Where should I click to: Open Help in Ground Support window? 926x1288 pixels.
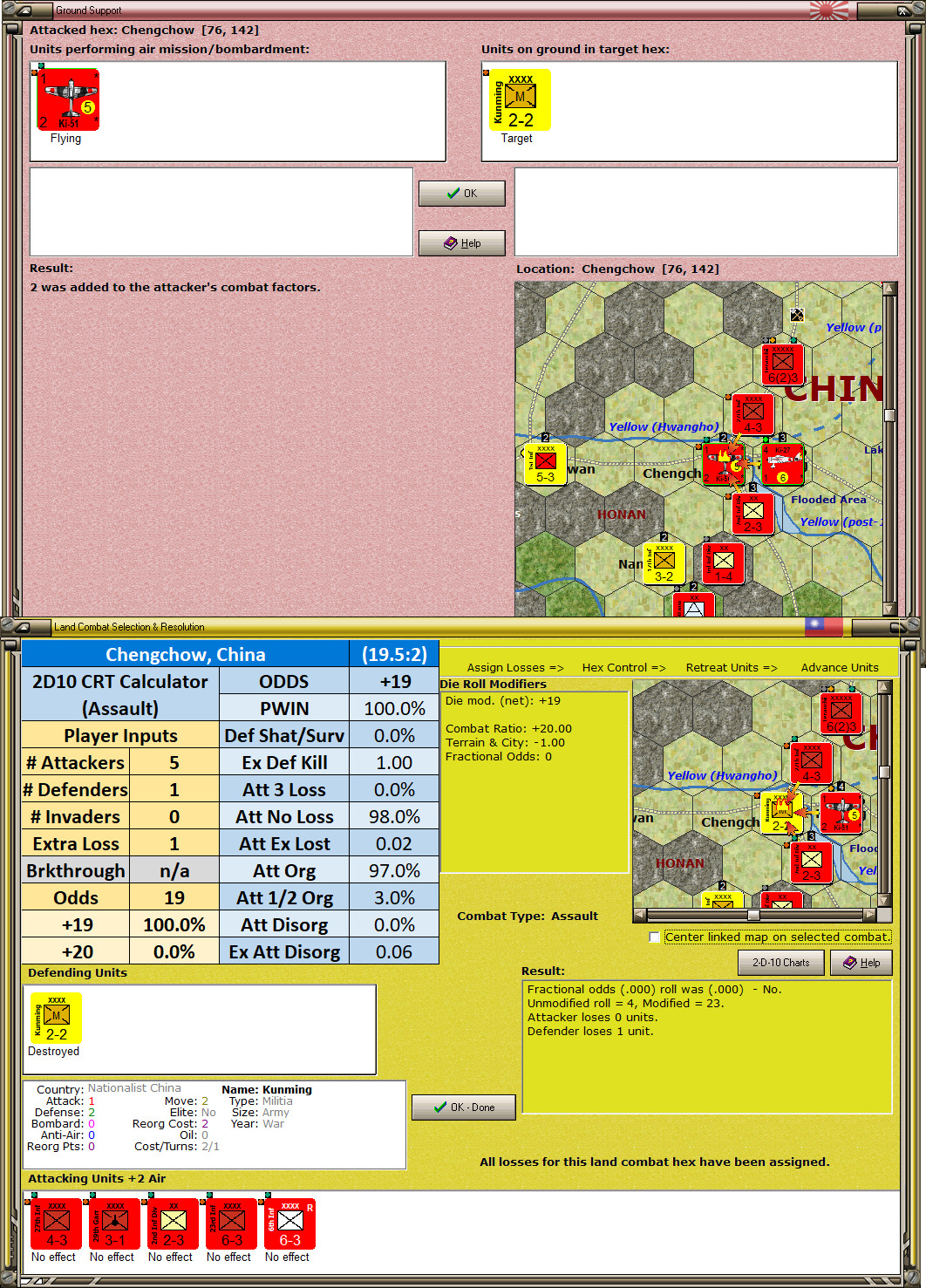pyautogui.click(x=462, y=243)
